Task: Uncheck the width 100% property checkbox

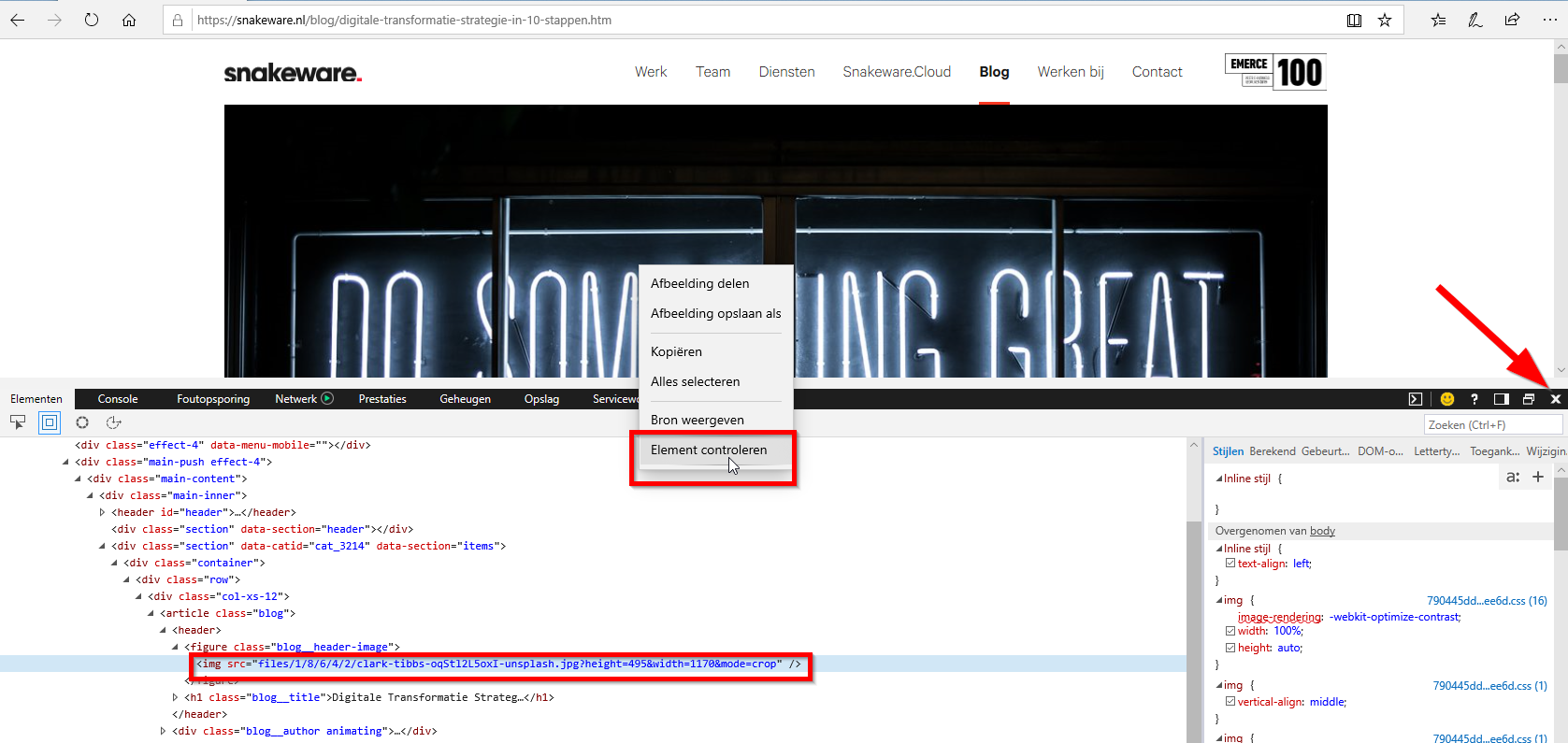Action: coord(1230,631)
